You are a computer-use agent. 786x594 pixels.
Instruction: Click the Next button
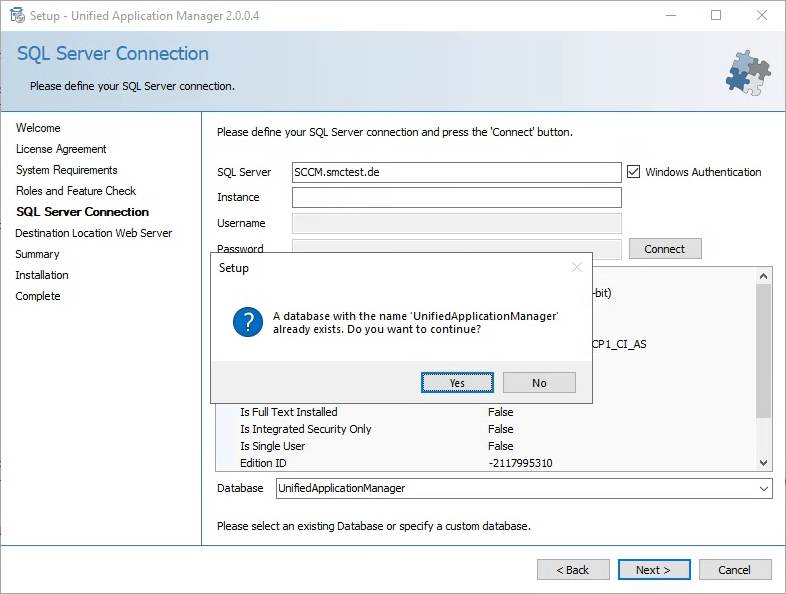pyautogui.click(x=654, y=570)
